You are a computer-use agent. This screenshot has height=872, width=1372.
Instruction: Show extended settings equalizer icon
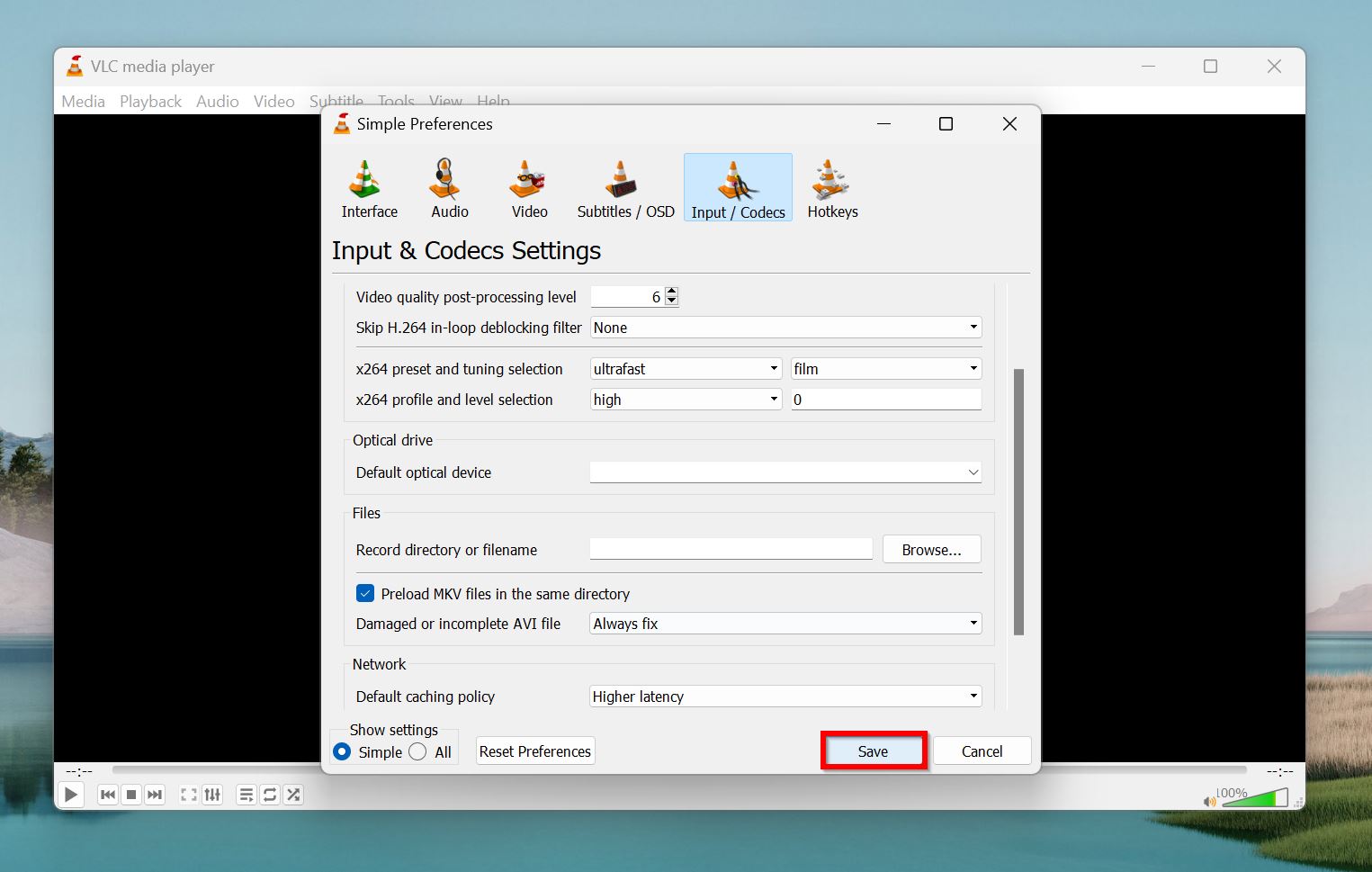(x=212, y=795)
